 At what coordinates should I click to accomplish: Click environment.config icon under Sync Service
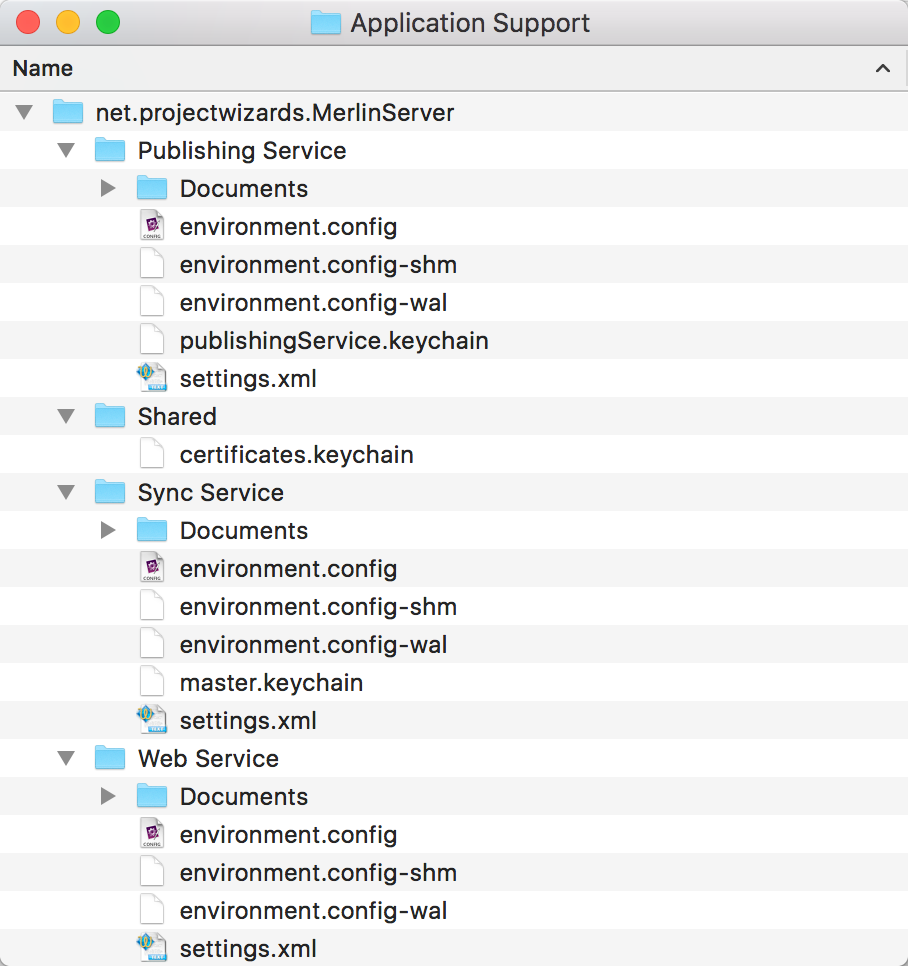pos(152,568)
